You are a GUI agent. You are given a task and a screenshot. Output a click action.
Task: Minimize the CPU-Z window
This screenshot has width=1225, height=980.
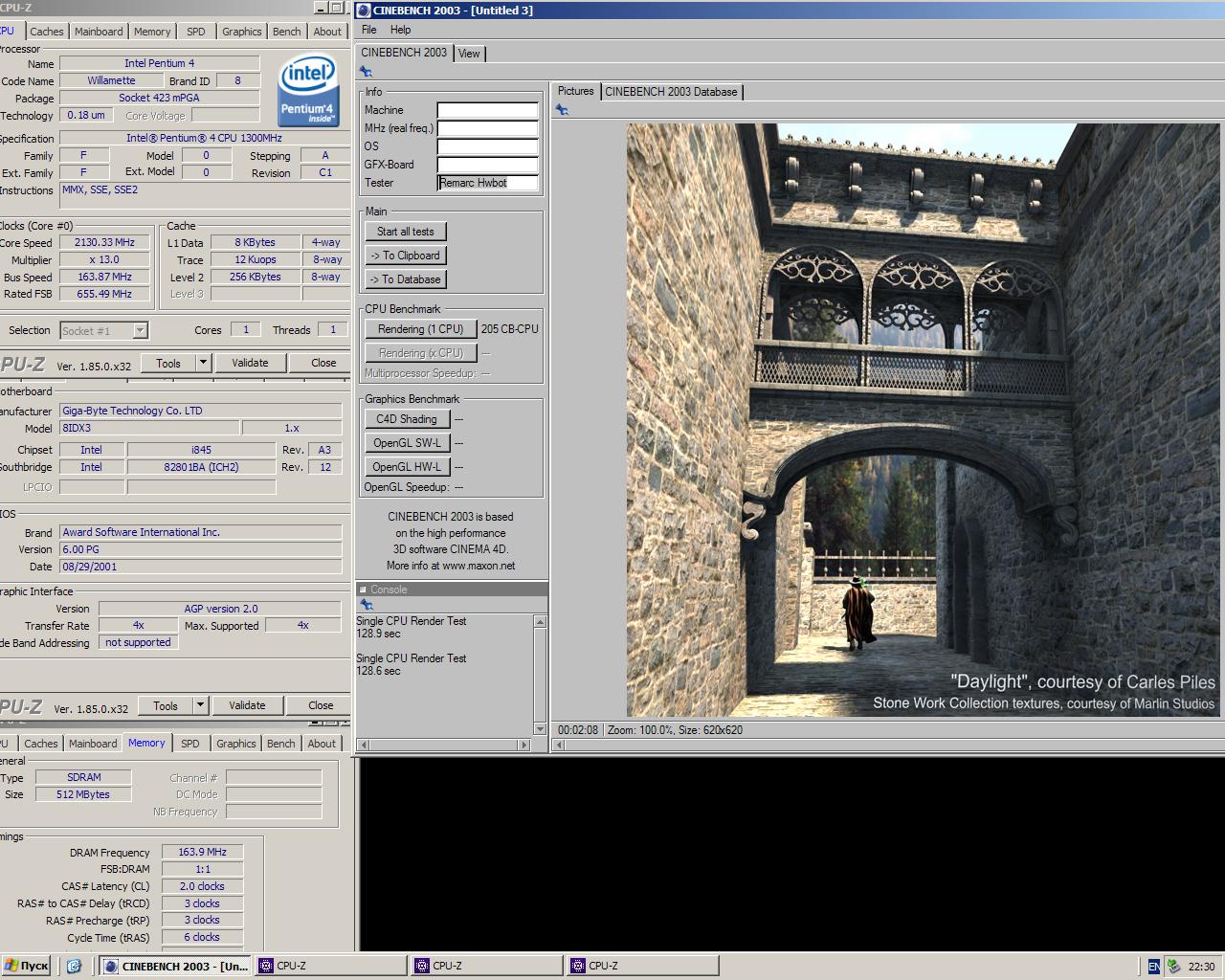click(x=320, y=8)
